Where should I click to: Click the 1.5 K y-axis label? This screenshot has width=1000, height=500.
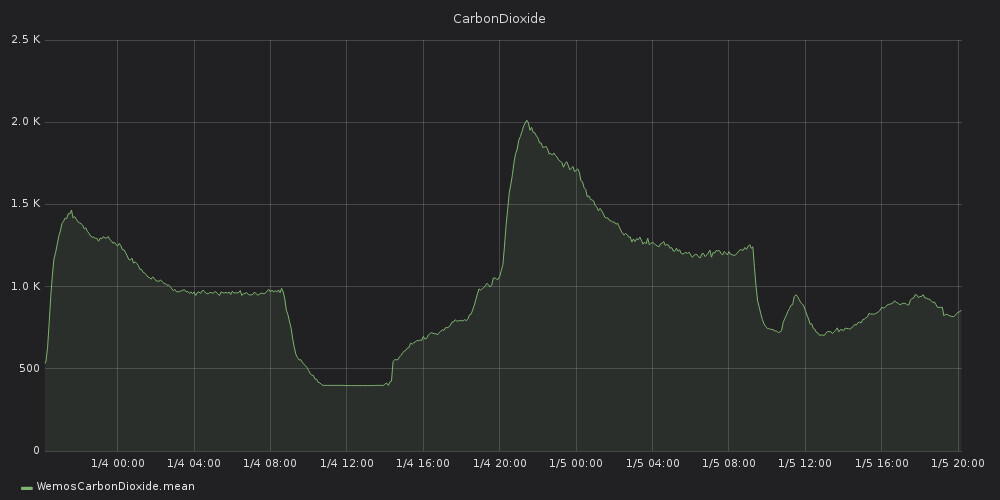25,204
